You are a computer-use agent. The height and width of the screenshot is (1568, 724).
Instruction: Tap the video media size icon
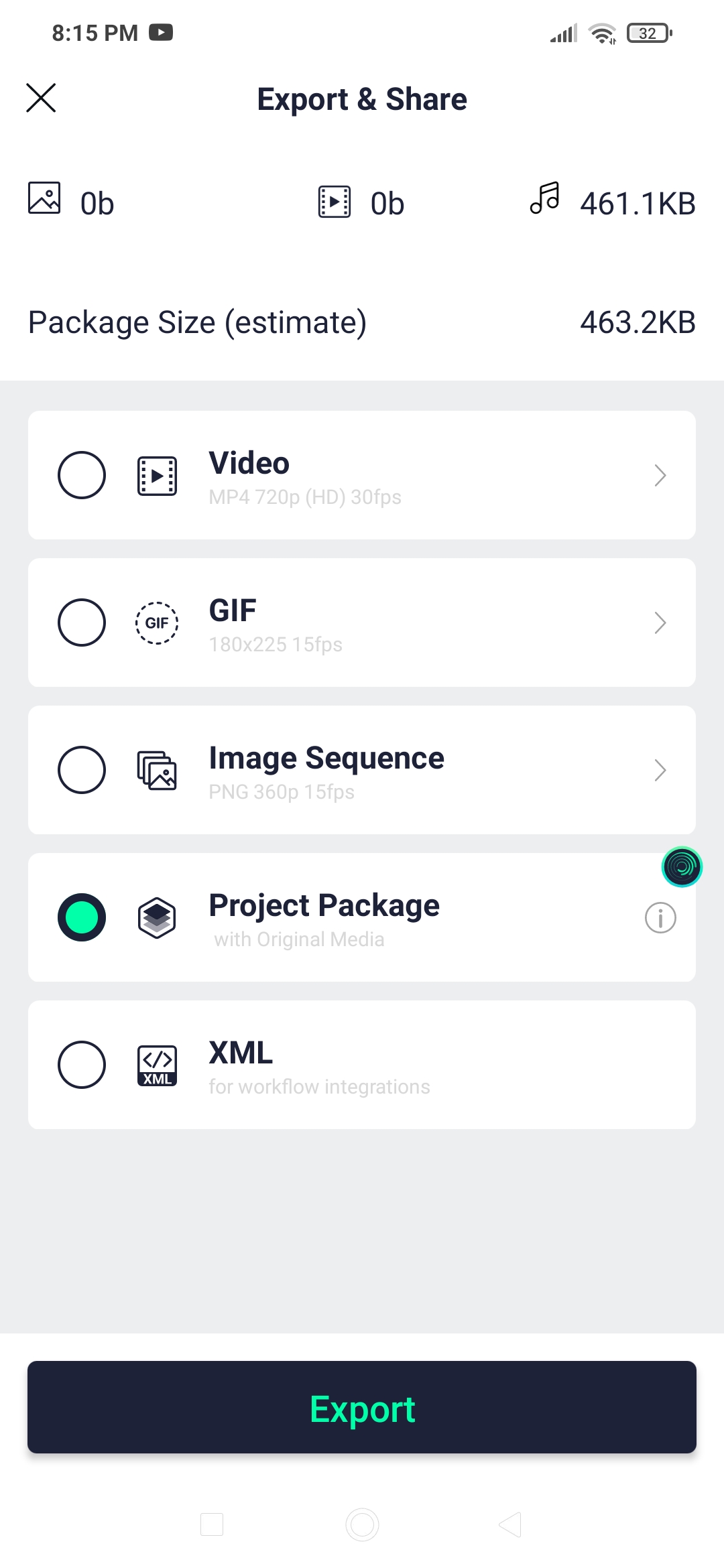pos(334,202)
